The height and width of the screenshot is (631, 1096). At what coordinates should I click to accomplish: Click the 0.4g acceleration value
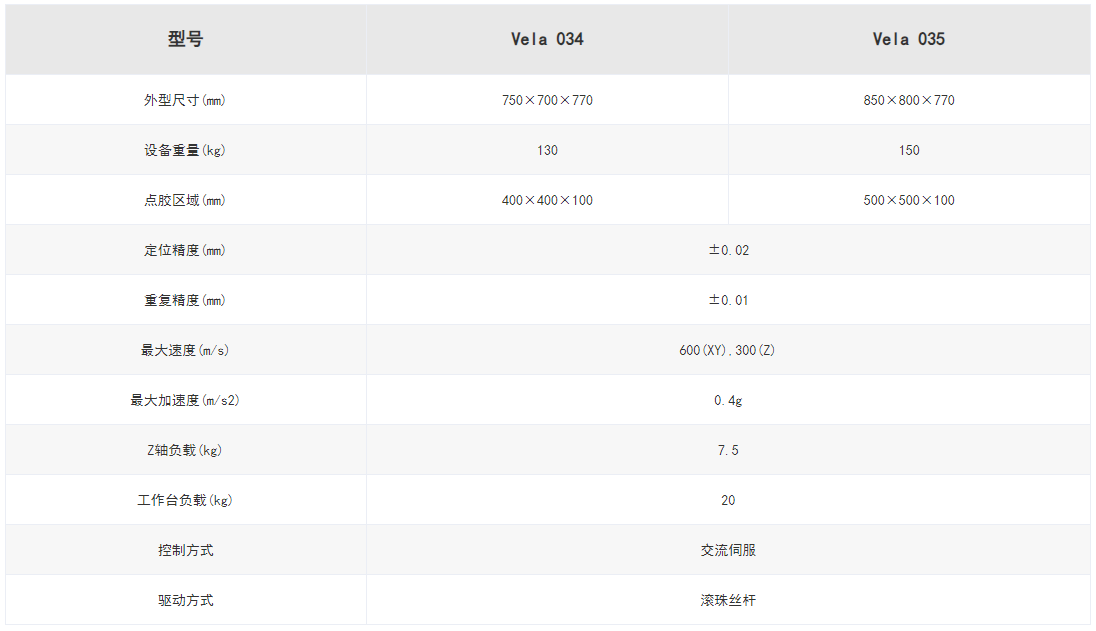728,400
